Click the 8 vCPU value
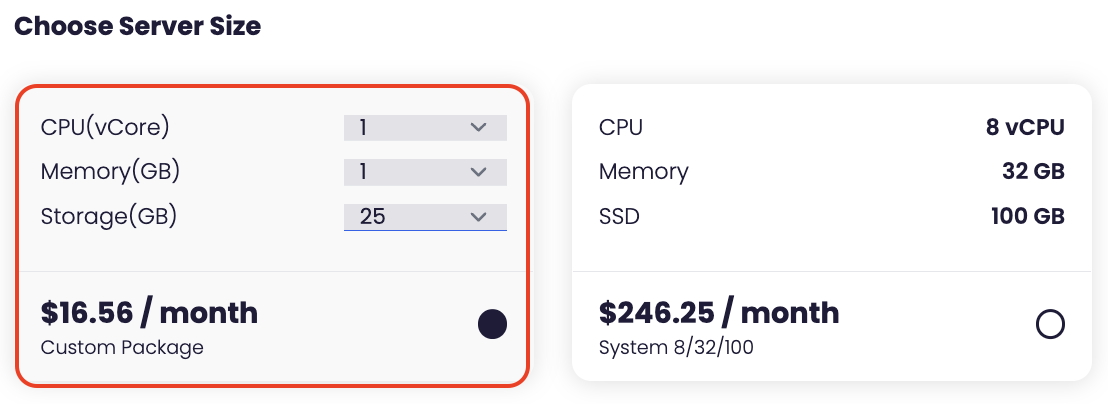The height and width of the screenshot is (404, 1108). (1025, 127)
